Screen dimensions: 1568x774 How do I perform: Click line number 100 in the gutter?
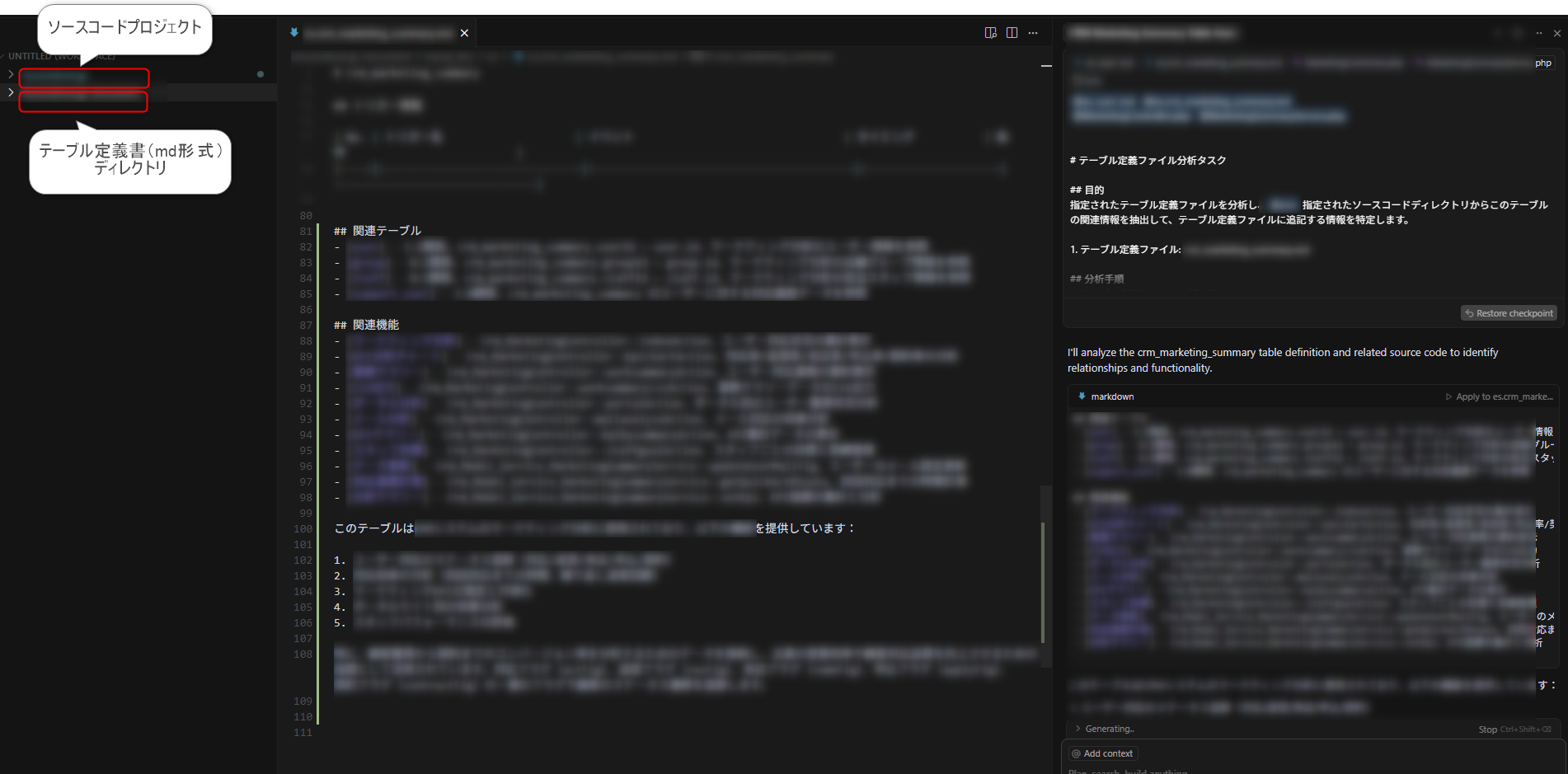pyautogui.click(x=303, y=529)
